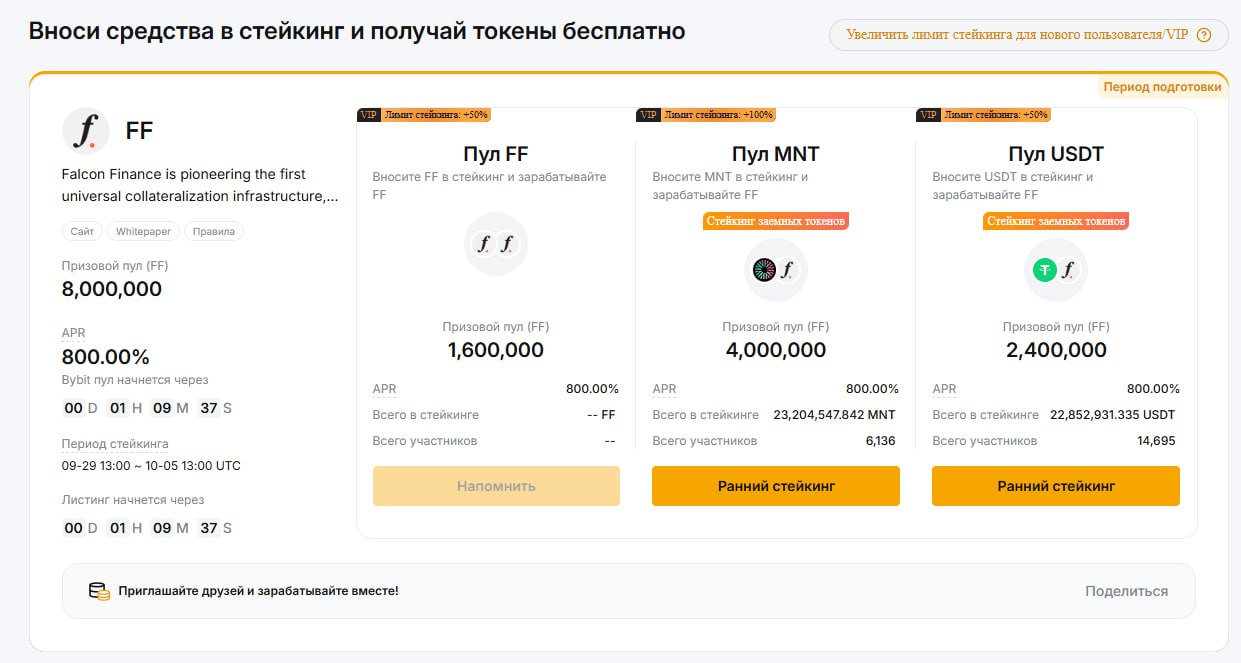This screenshot has width=1241, height=663.
Task: Click VIP badge on the USDT pool
Action: point(929,115)
